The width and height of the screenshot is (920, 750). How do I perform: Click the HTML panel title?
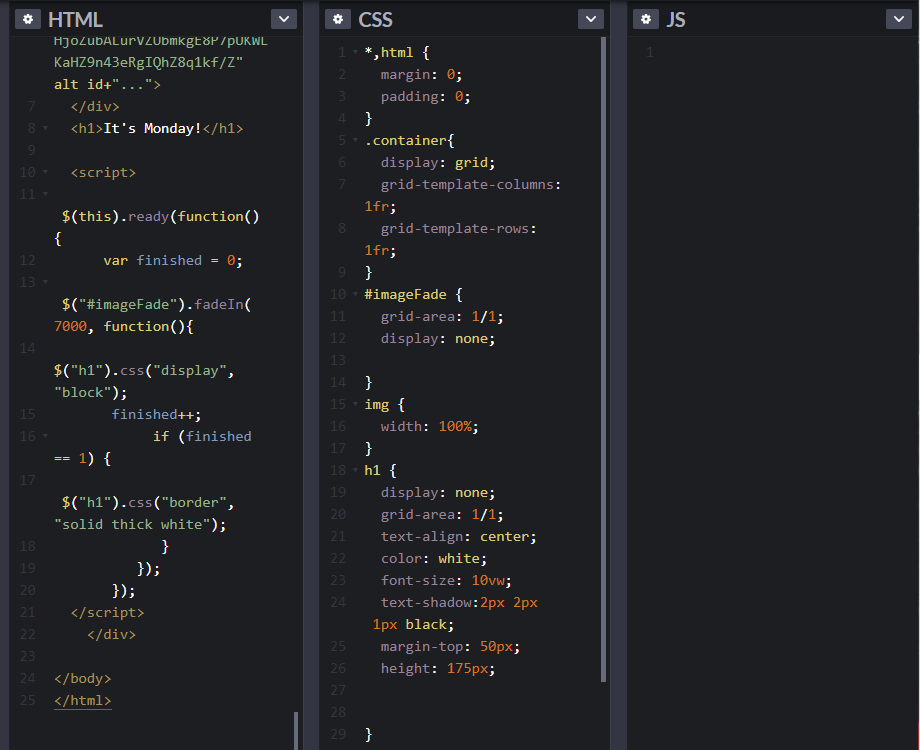[77, 19]
